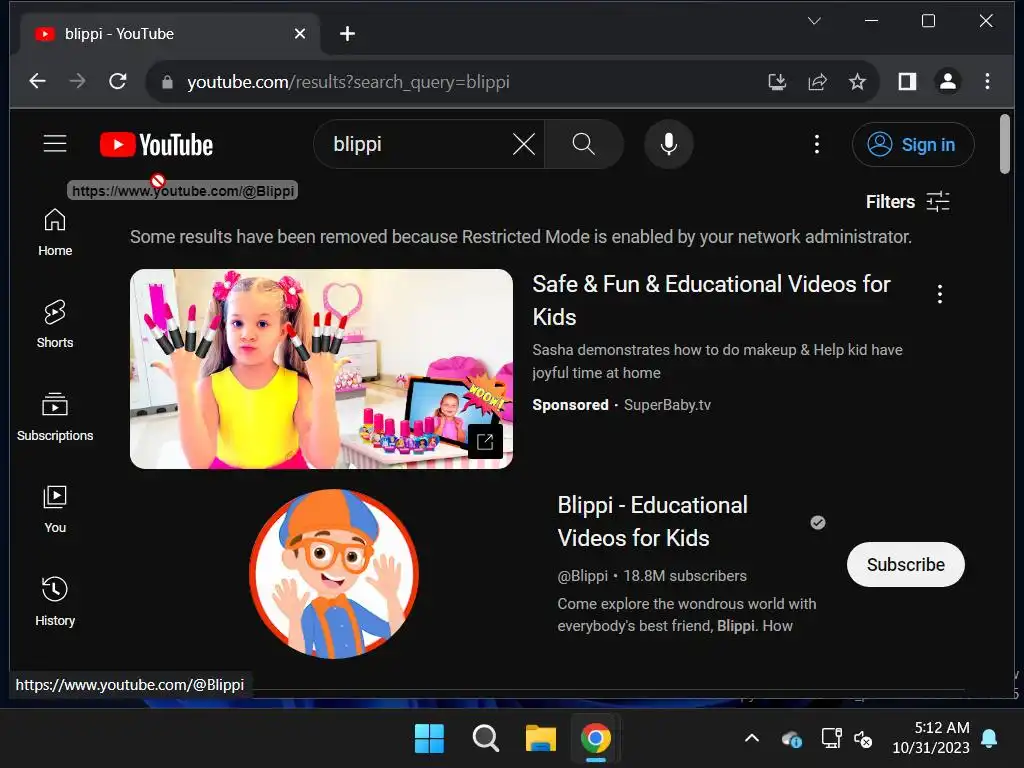Click the Chrome forward arrow
Viewport: 1024px width, 768px height.
(77, 82)
